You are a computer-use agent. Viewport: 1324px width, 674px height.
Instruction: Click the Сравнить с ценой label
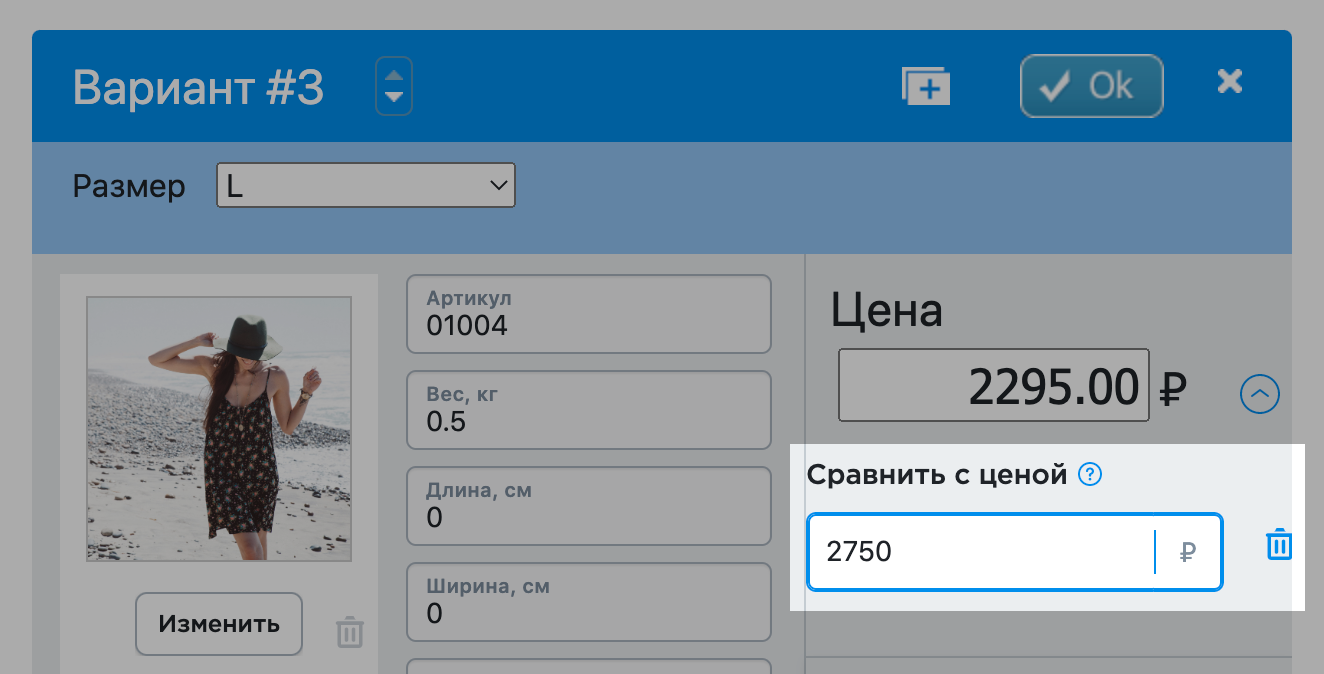point(938,475)
